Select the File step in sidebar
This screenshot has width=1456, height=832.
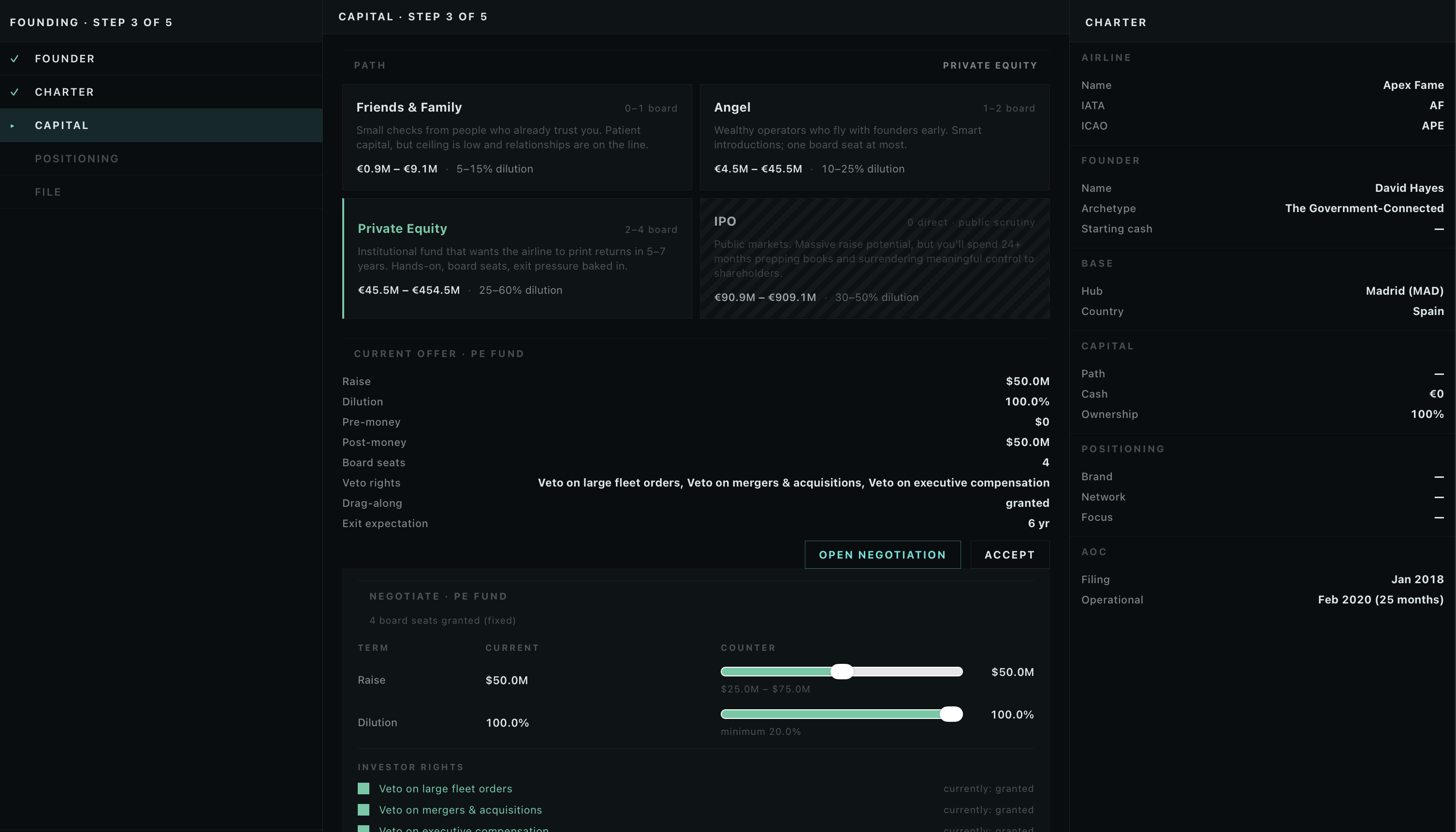tap(161, 192)
